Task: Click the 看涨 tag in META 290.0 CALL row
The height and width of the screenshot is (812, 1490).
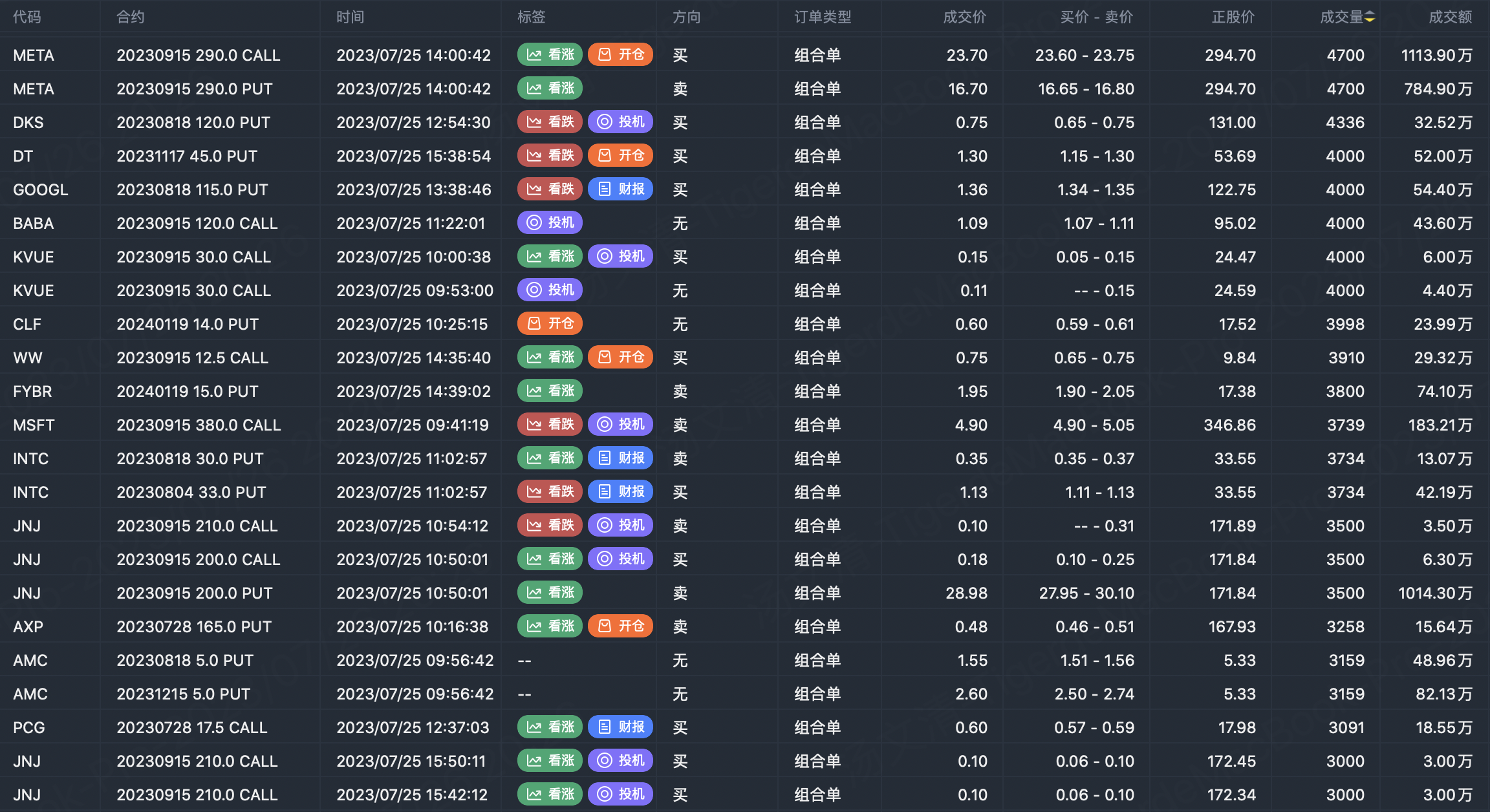Action: (550, 55)
